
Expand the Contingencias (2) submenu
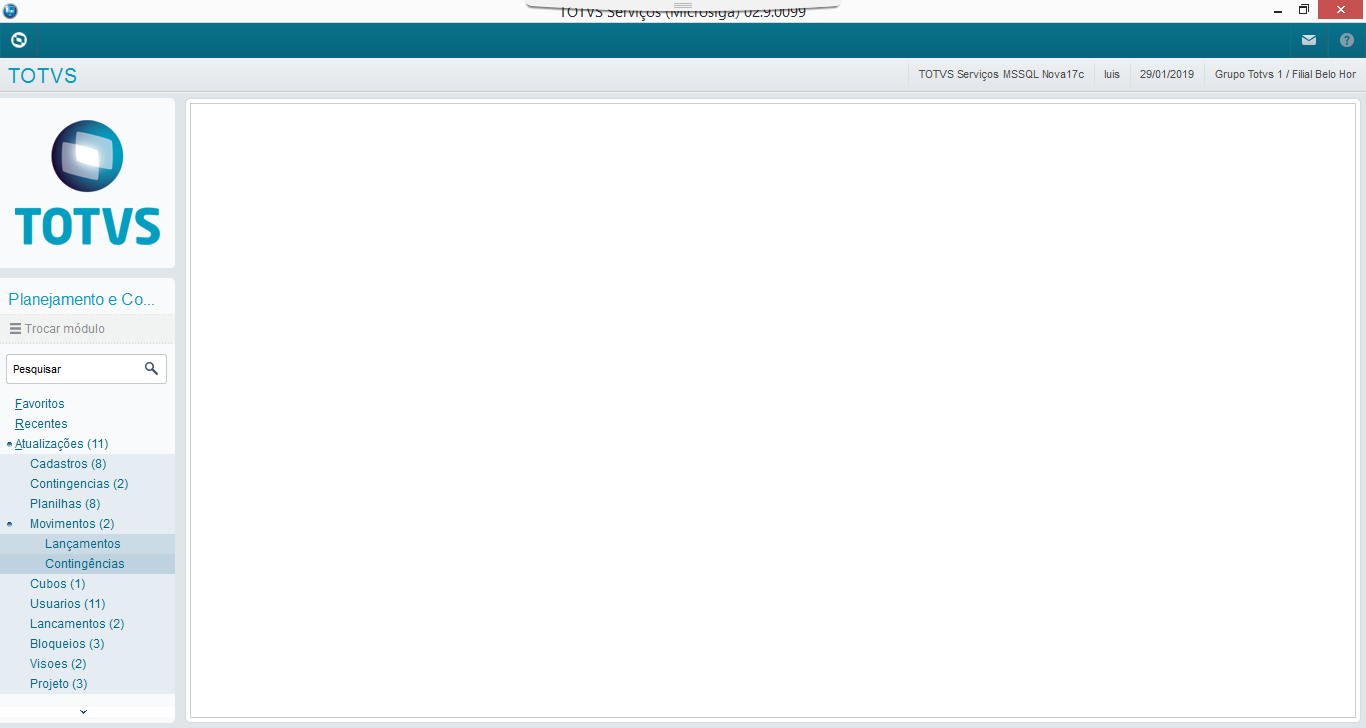[x=79, y=484]
